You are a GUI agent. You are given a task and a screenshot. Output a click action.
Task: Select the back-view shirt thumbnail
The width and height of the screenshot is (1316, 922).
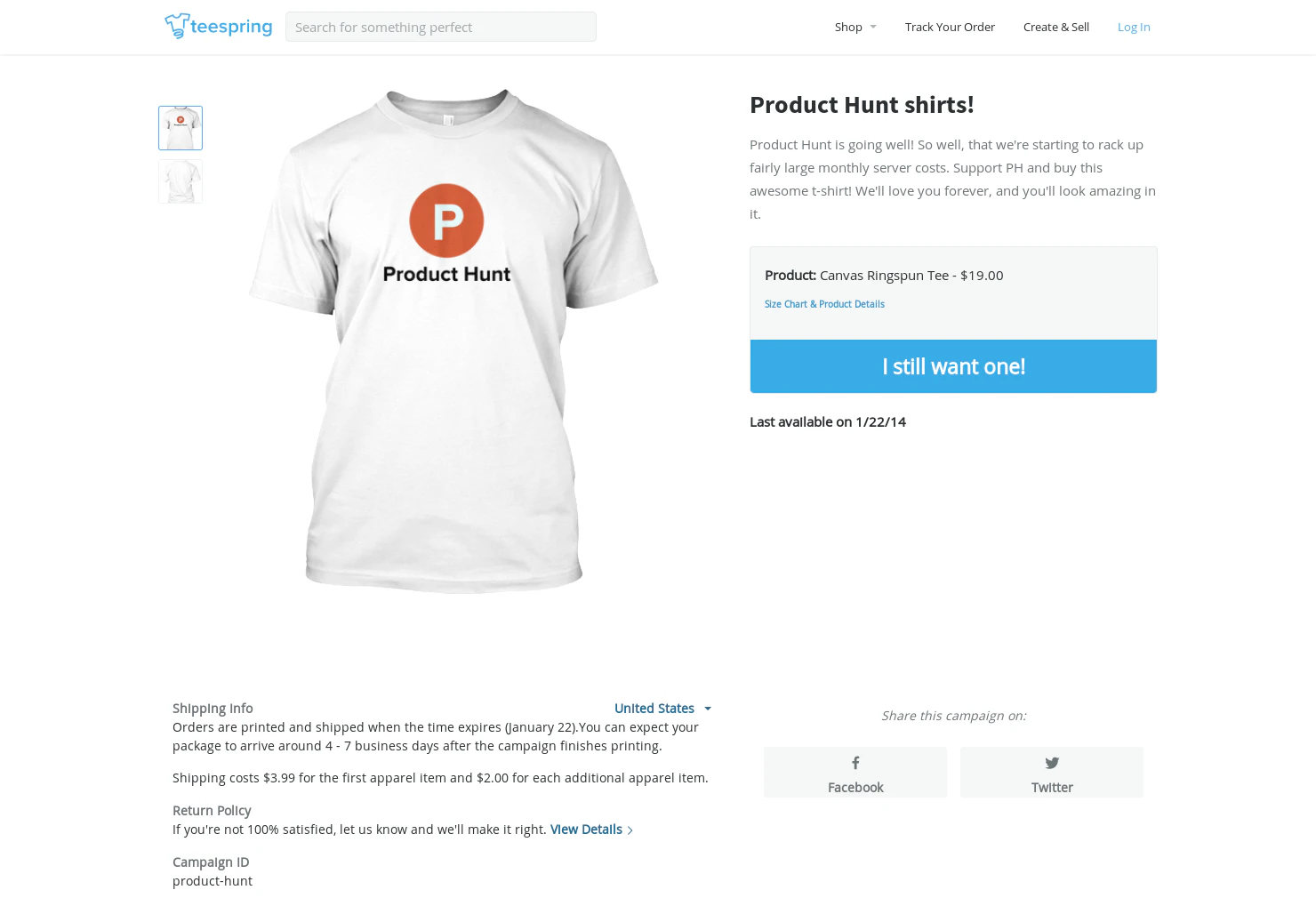180,181
